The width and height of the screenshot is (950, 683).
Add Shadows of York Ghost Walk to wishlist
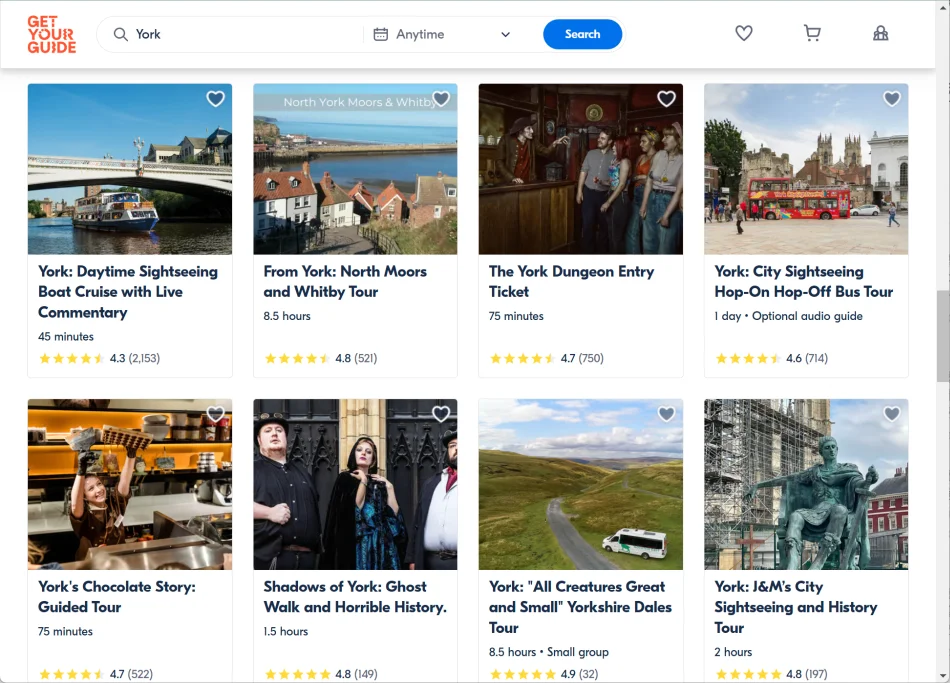coord(441,414)
